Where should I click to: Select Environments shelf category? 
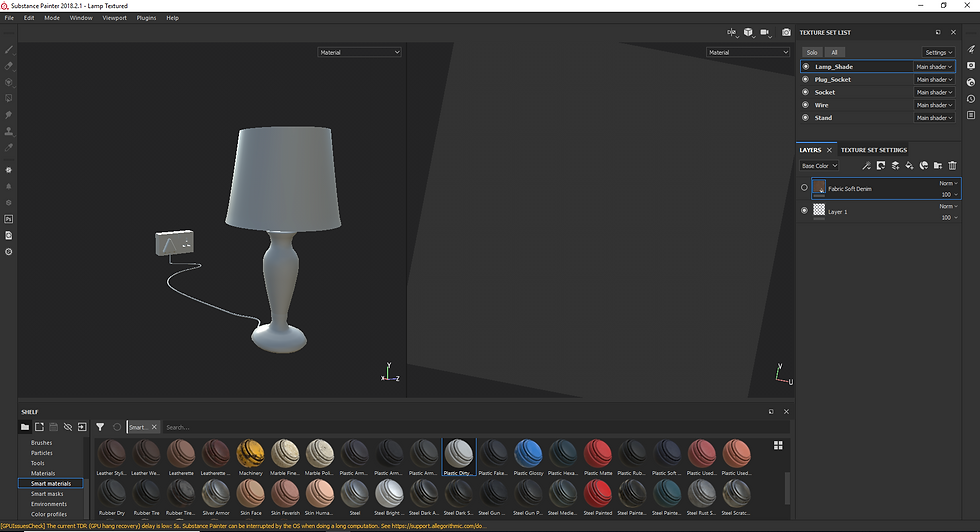click(x=49, y=504)
